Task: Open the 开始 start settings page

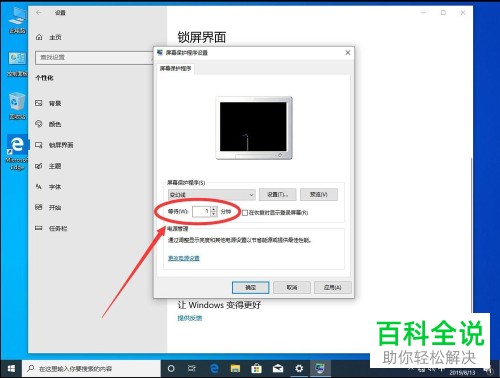Action: click(x=48, y=207)
